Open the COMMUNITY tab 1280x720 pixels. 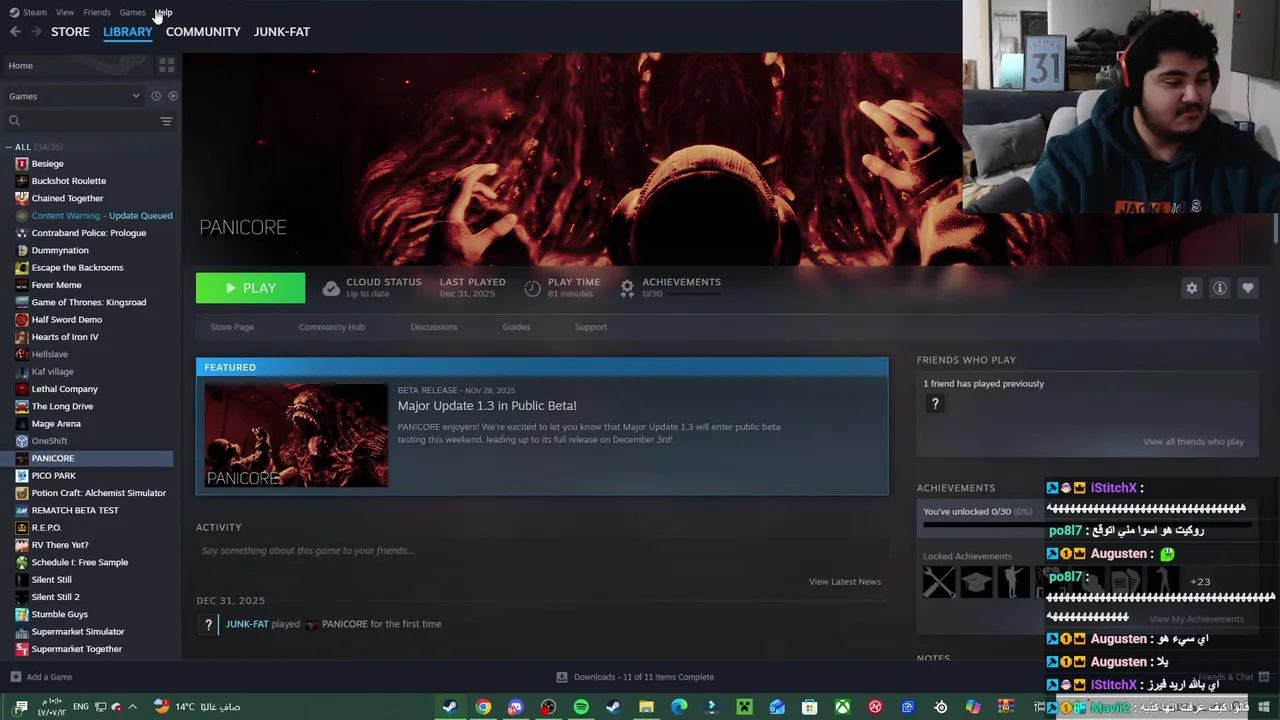point(203,32)
